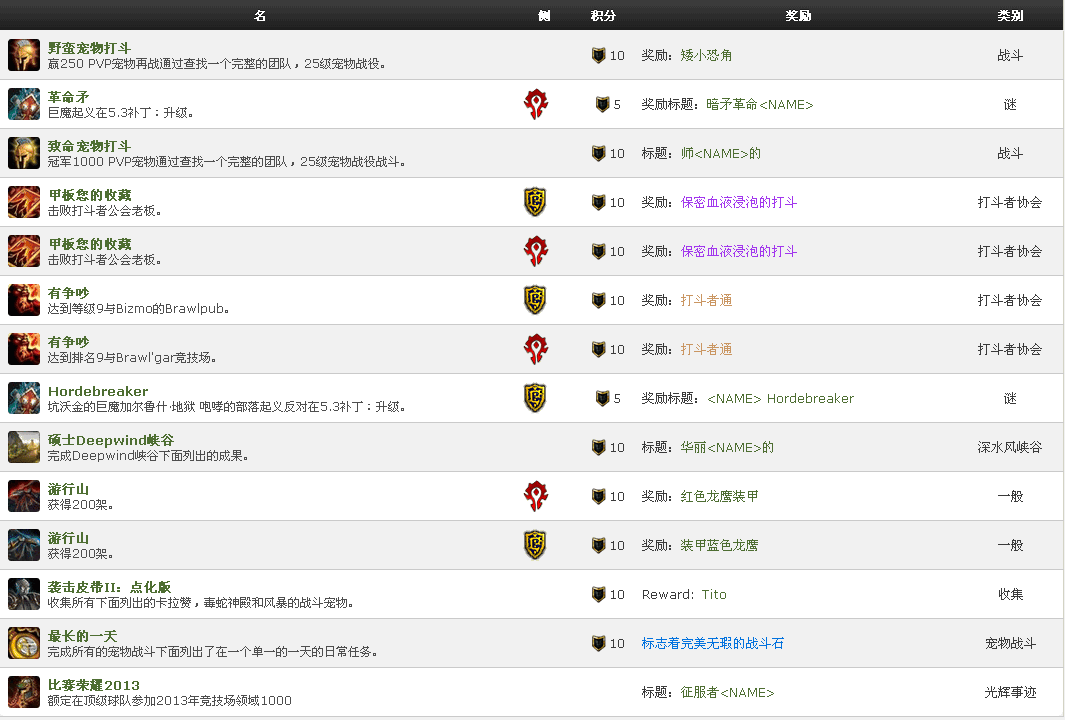The width and height of the screenshot is (1065, 720).
Task: Select the 致命宠物打斗 achievement helmet icon
Action: point(24,153)
